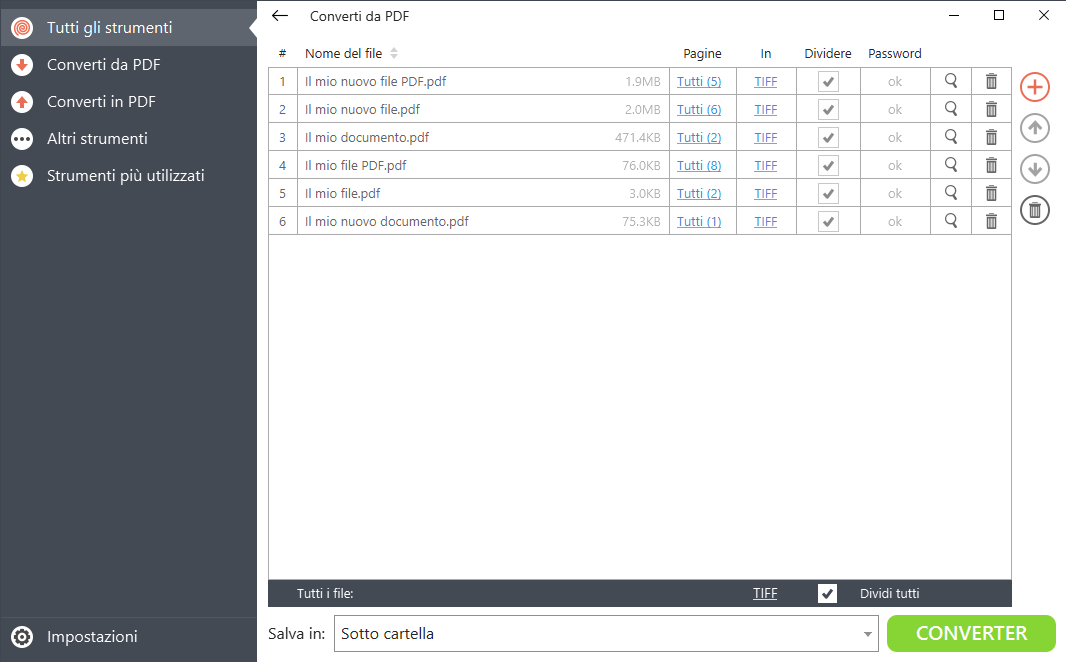Add a file with the red plus button
1066x662 pixels.
(1035, 87)
